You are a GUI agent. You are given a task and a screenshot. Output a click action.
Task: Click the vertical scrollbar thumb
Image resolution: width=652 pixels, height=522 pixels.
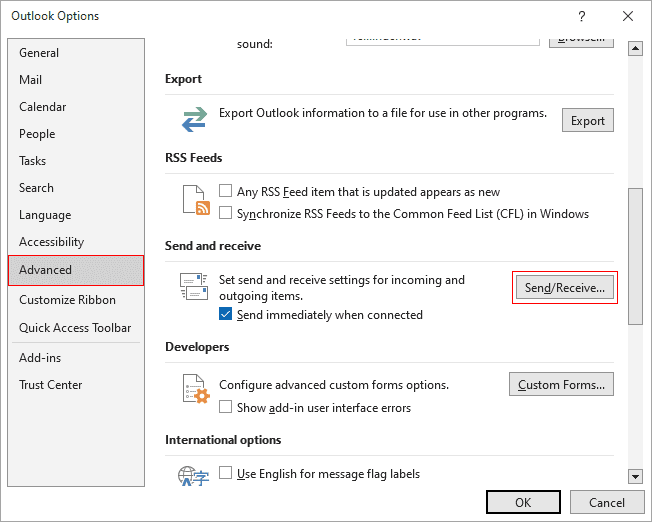click(x=635, y=256)
